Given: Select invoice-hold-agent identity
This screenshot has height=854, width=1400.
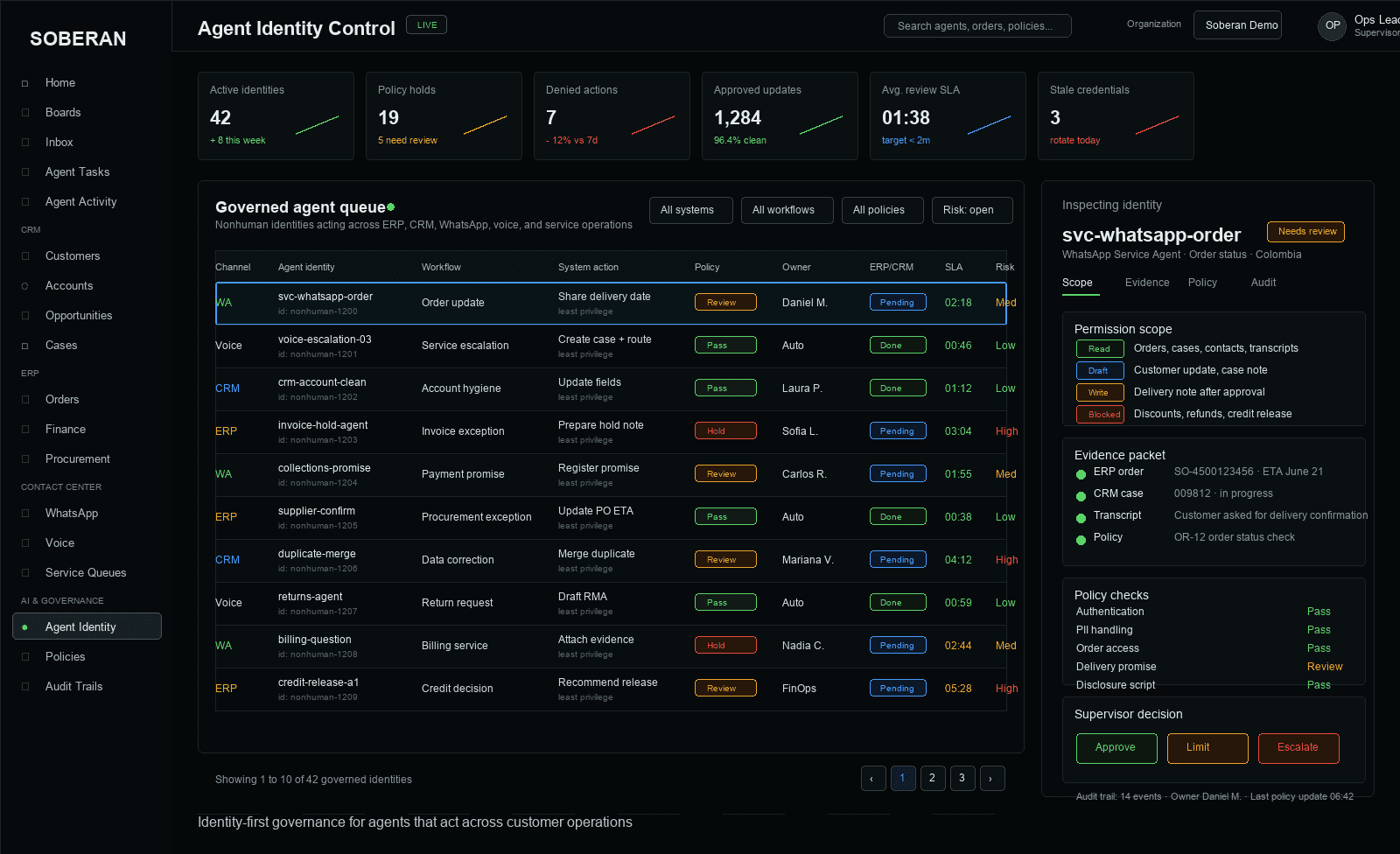Looking at the screenshot, I should pyautogui.click(x=323, y=425).
